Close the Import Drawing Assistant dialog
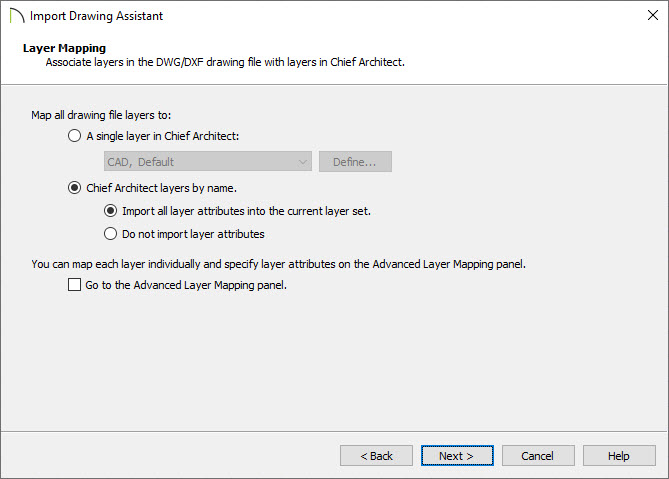The height and width of the screenshot is (479, 669). click(x=652, y=15)
